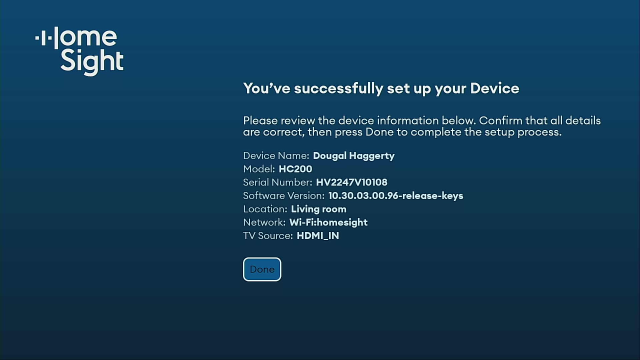
Task: Click network value "Wi-Fi:homesight"
Action: click(x=329, y=222)
